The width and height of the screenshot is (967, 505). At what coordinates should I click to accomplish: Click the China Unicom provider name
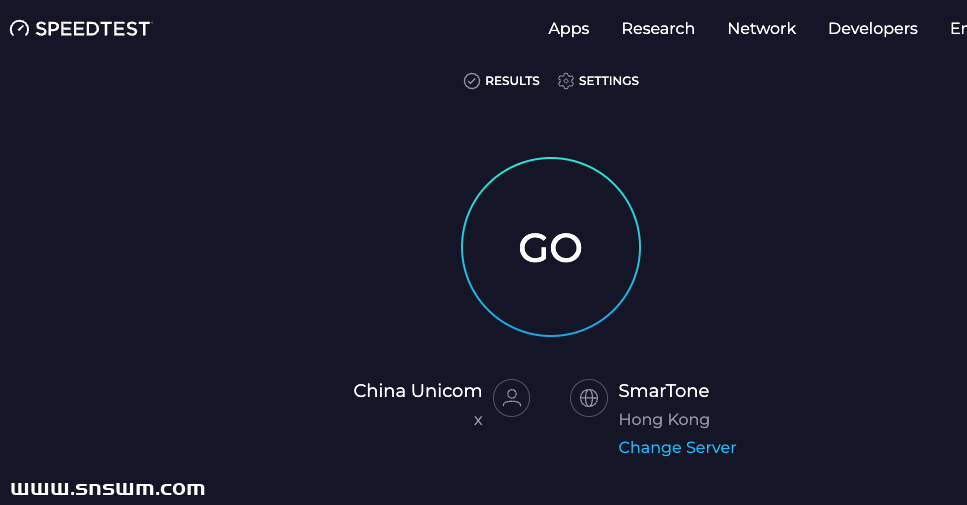[x=417, y=391]
